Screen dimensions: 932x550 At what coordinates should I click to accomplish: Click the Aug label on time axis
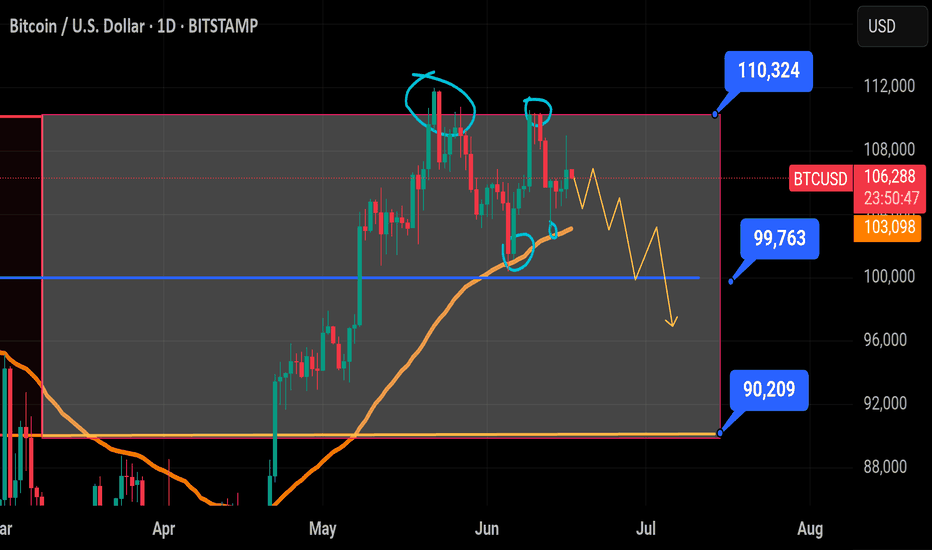pos(810,529)
